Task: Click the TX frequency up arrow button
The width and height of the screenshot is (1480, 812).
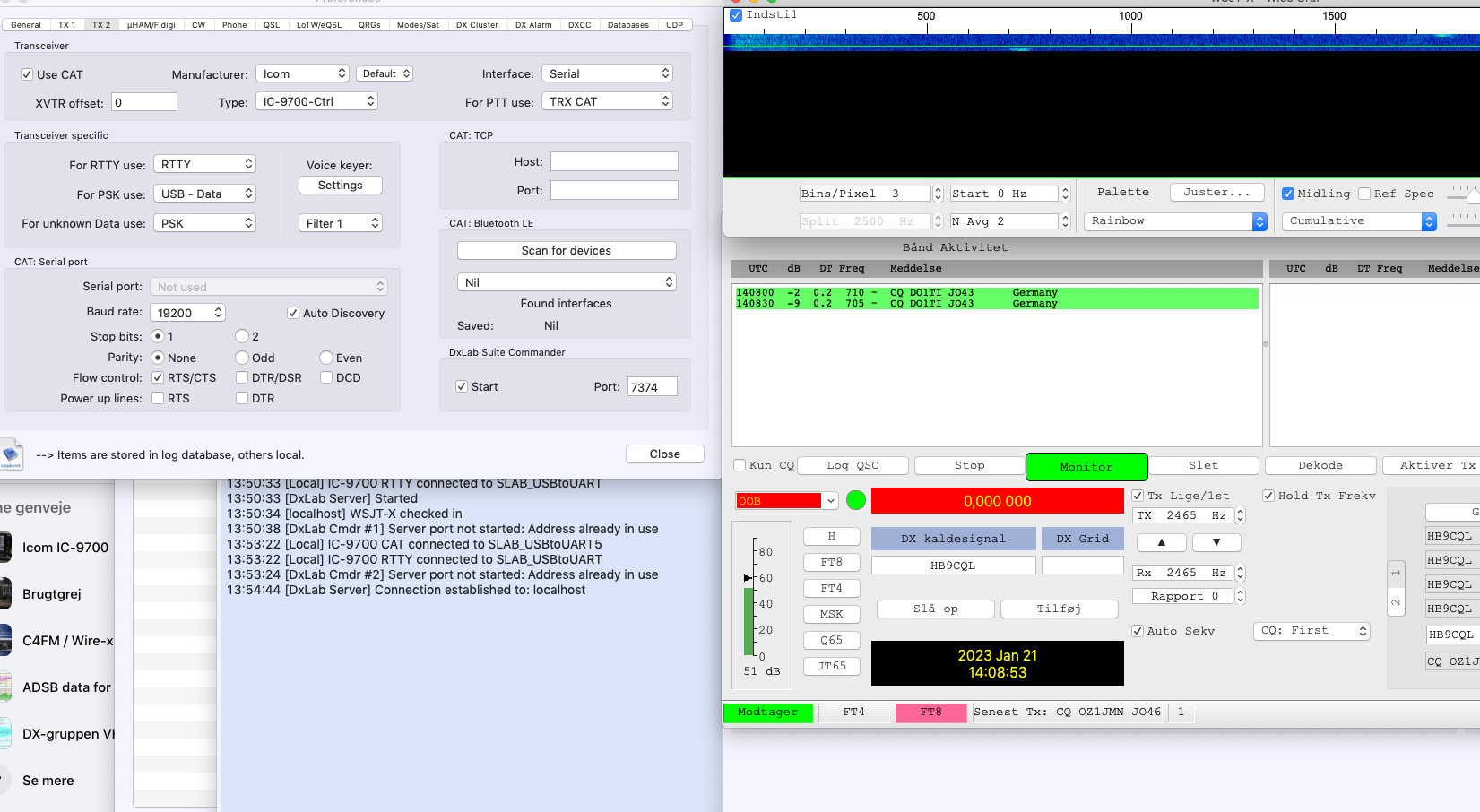Action: tap(1161, 542)
